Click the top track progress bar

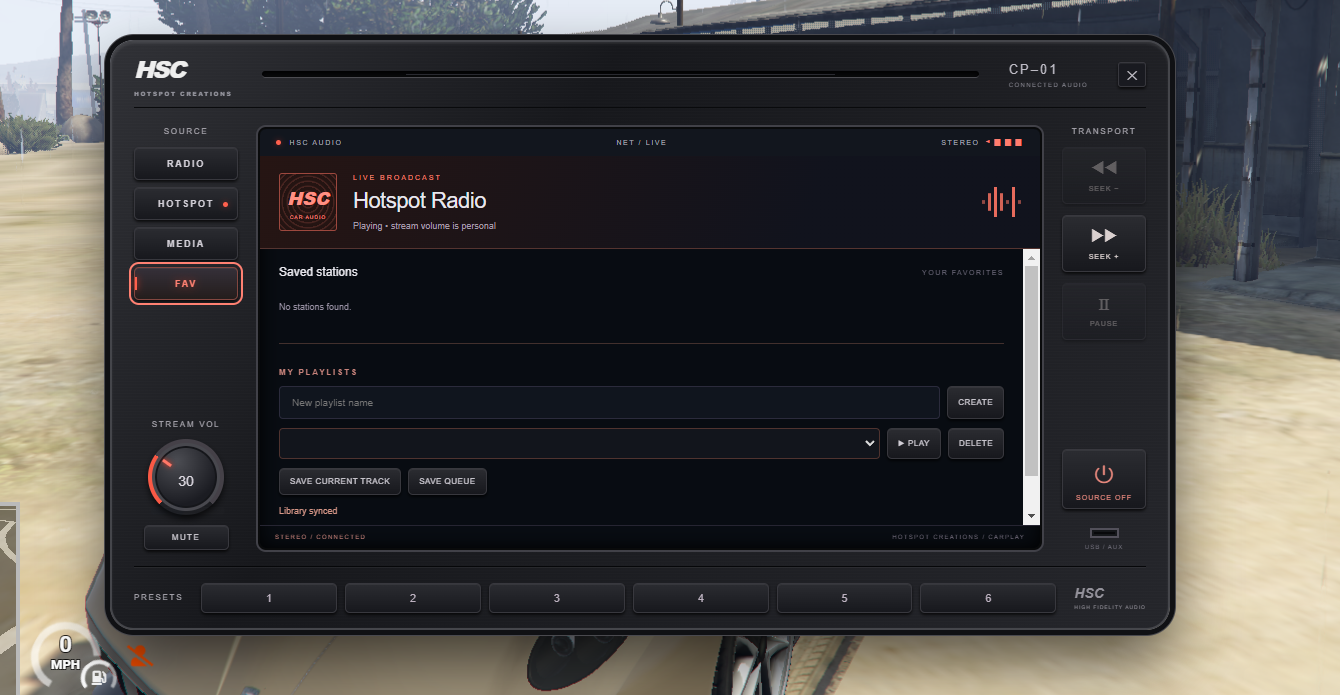tap(621, 74)
